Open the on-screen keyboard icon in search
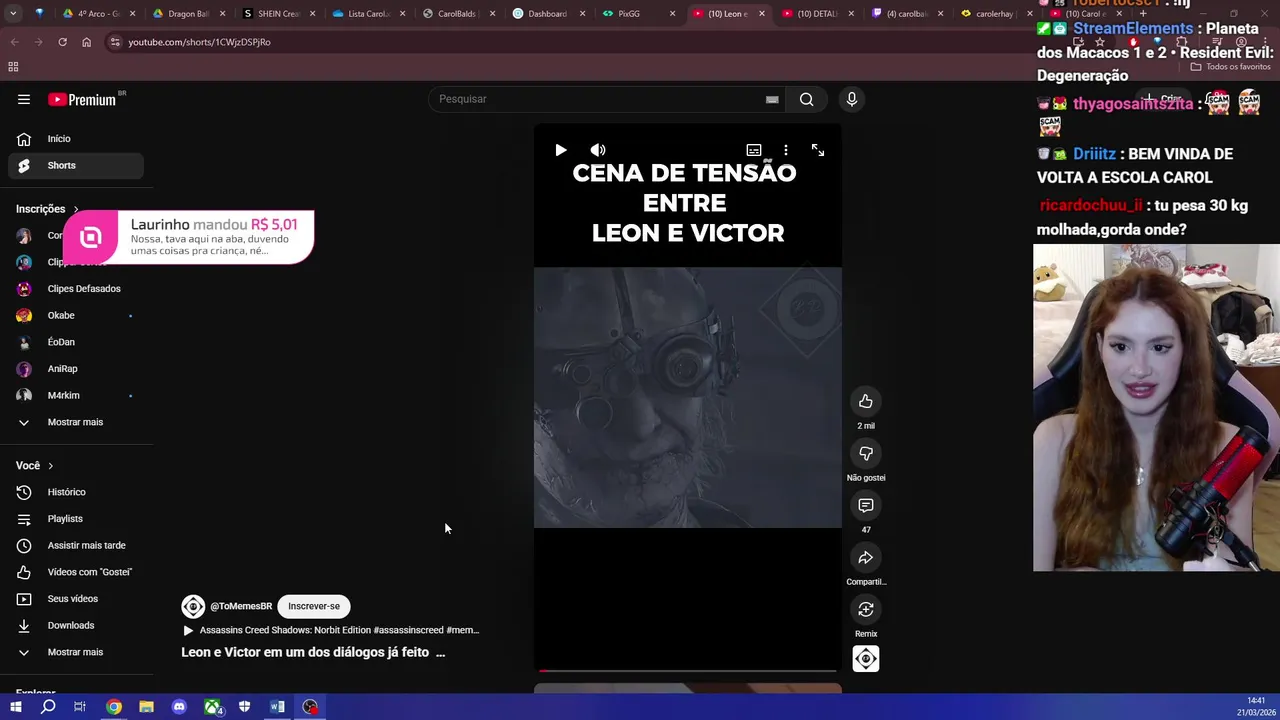1280x720 pixels. pyautogui.click(x=772, y=99)
